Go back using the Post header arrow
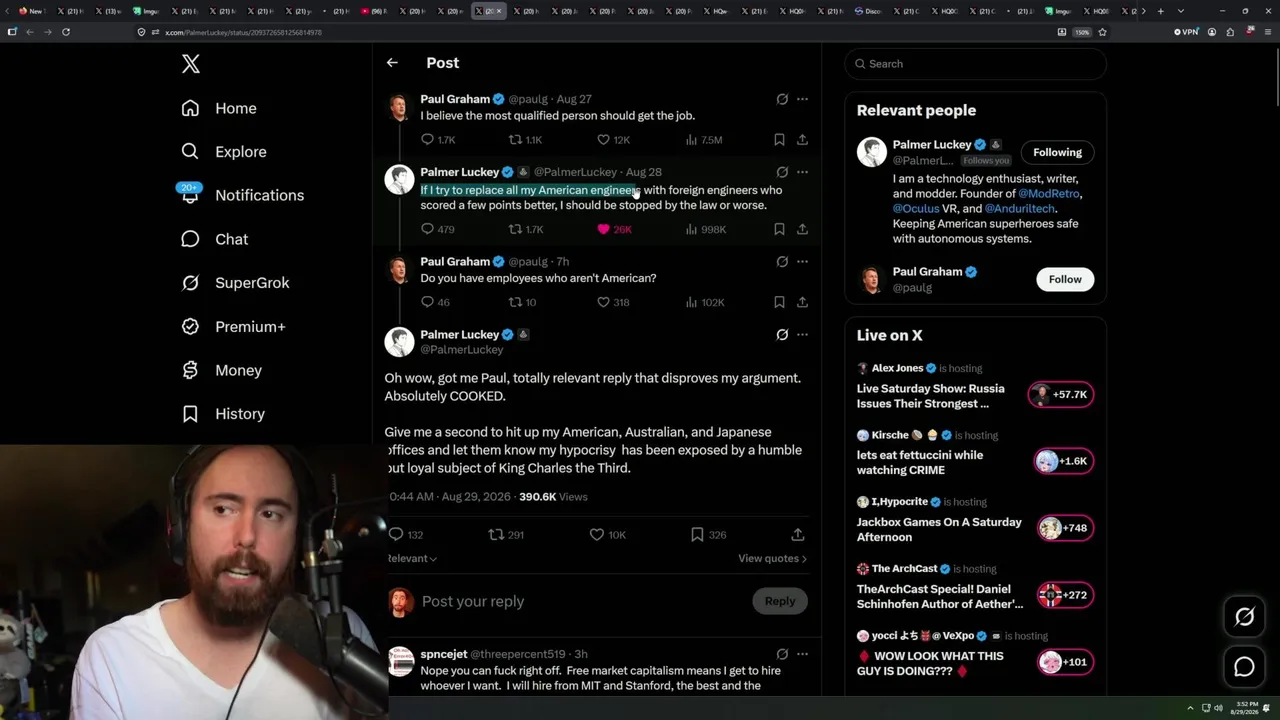This screenshot has width=1280, height=720. 392,63
